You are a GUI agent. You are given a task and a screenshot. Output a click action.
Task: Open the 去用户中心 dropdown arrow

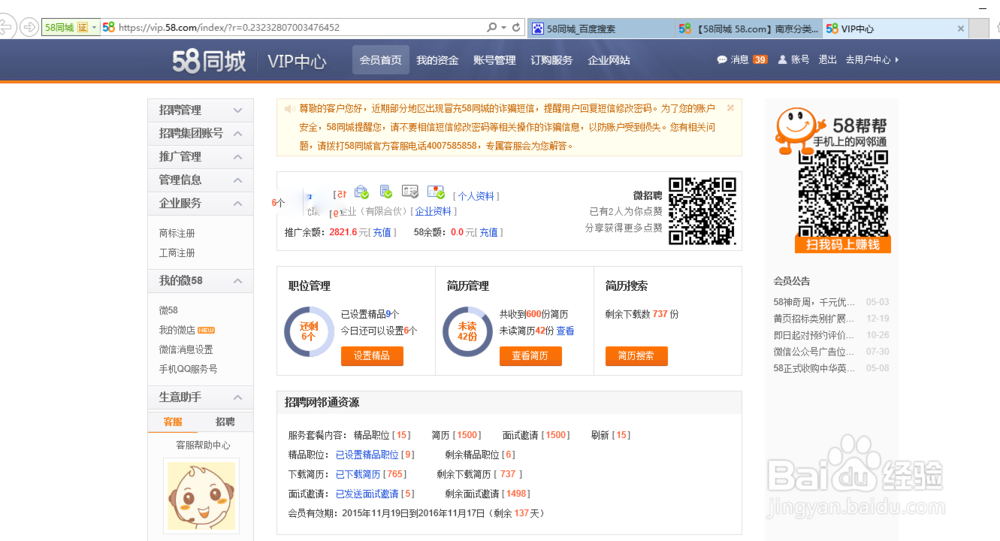click(897, 59)
